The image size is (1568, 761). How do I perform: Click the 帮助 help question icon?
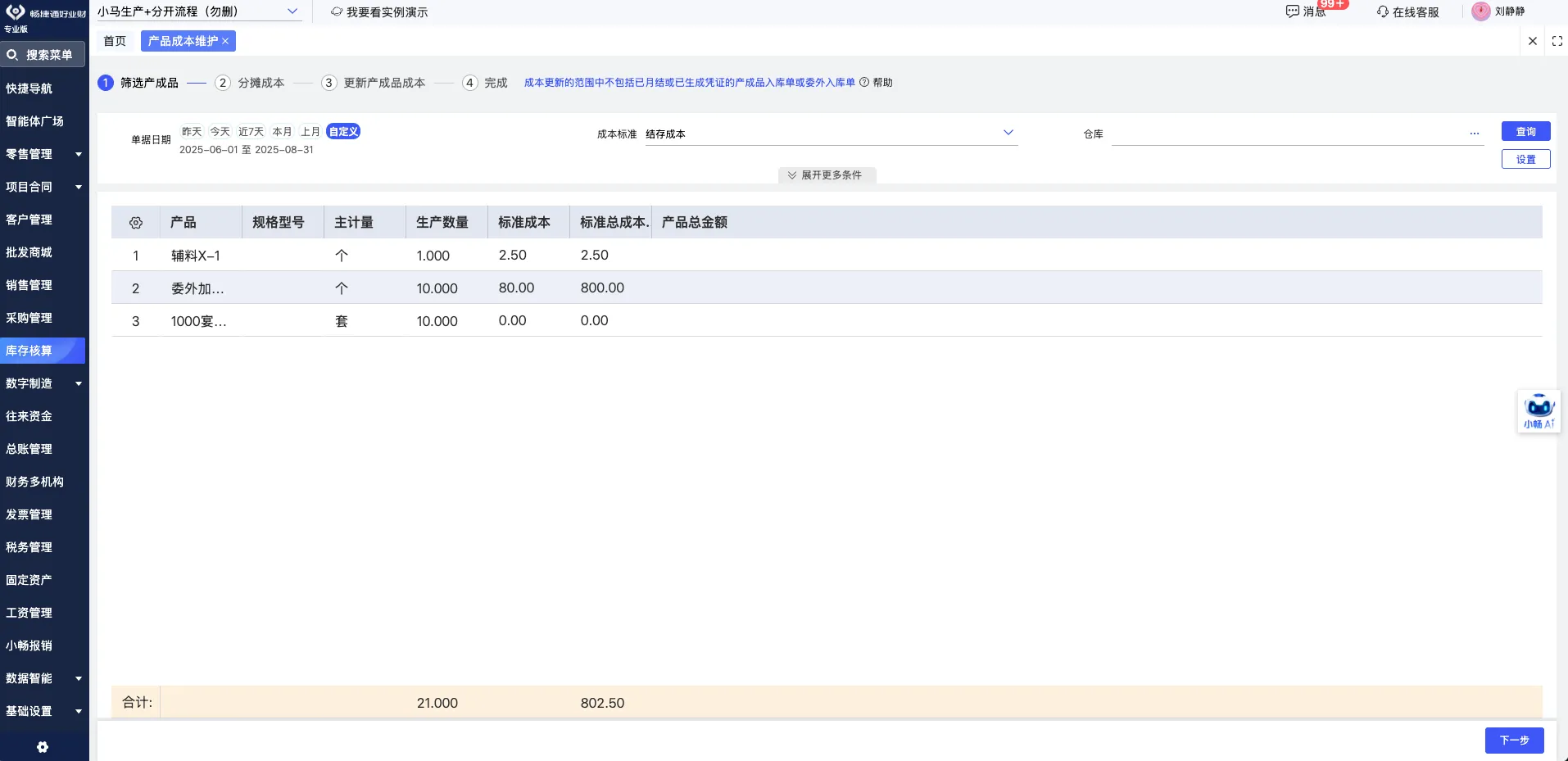tap(863, 82)
